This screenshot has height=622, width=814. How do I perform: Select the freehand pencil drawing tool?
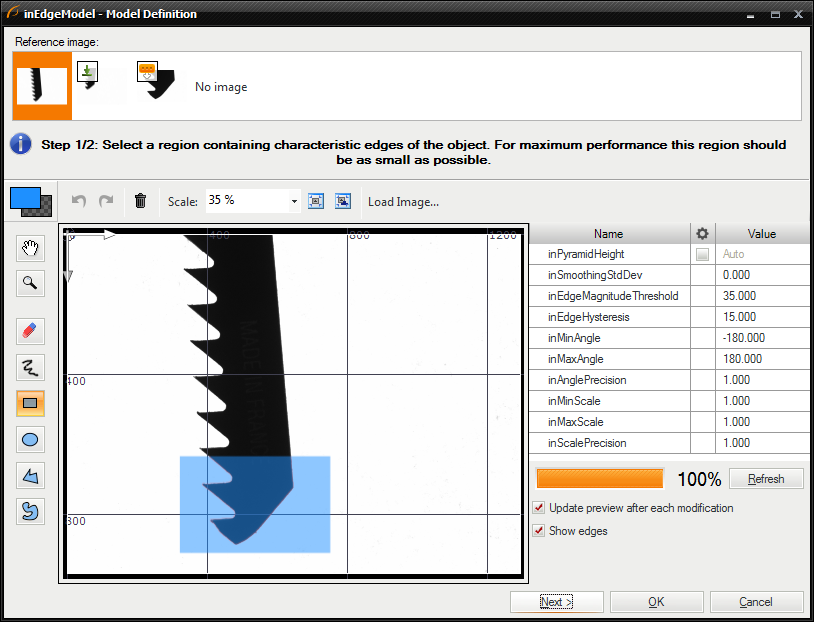31,367
